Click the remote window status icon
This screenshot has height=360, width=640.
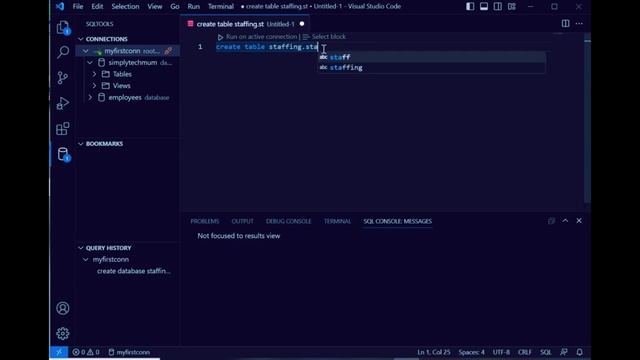(x=59, y=352)
